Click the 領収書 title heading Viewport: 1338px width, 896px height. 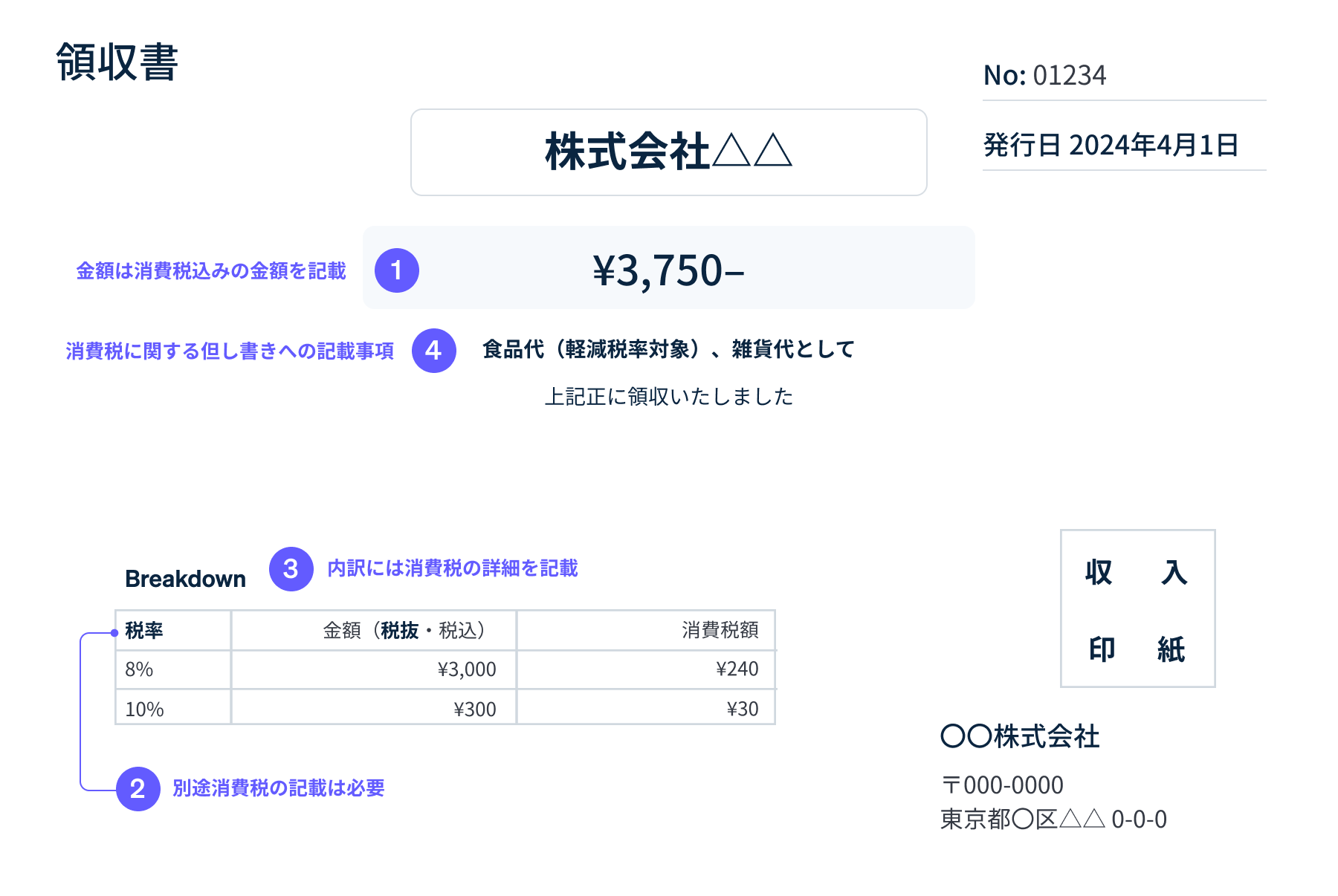(117, 62)
